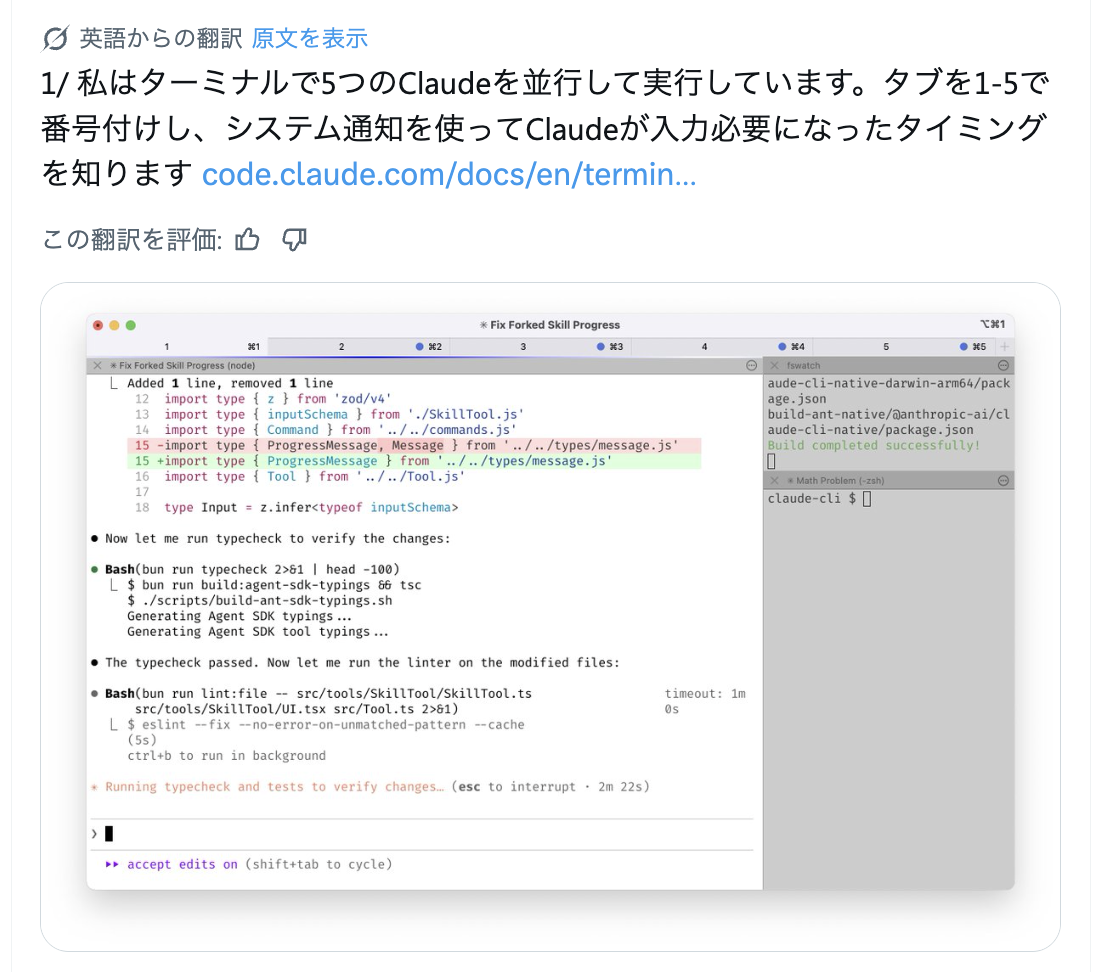Open the pane options menu on fswatch header

pyautogui.click(x=1002, y=366)
